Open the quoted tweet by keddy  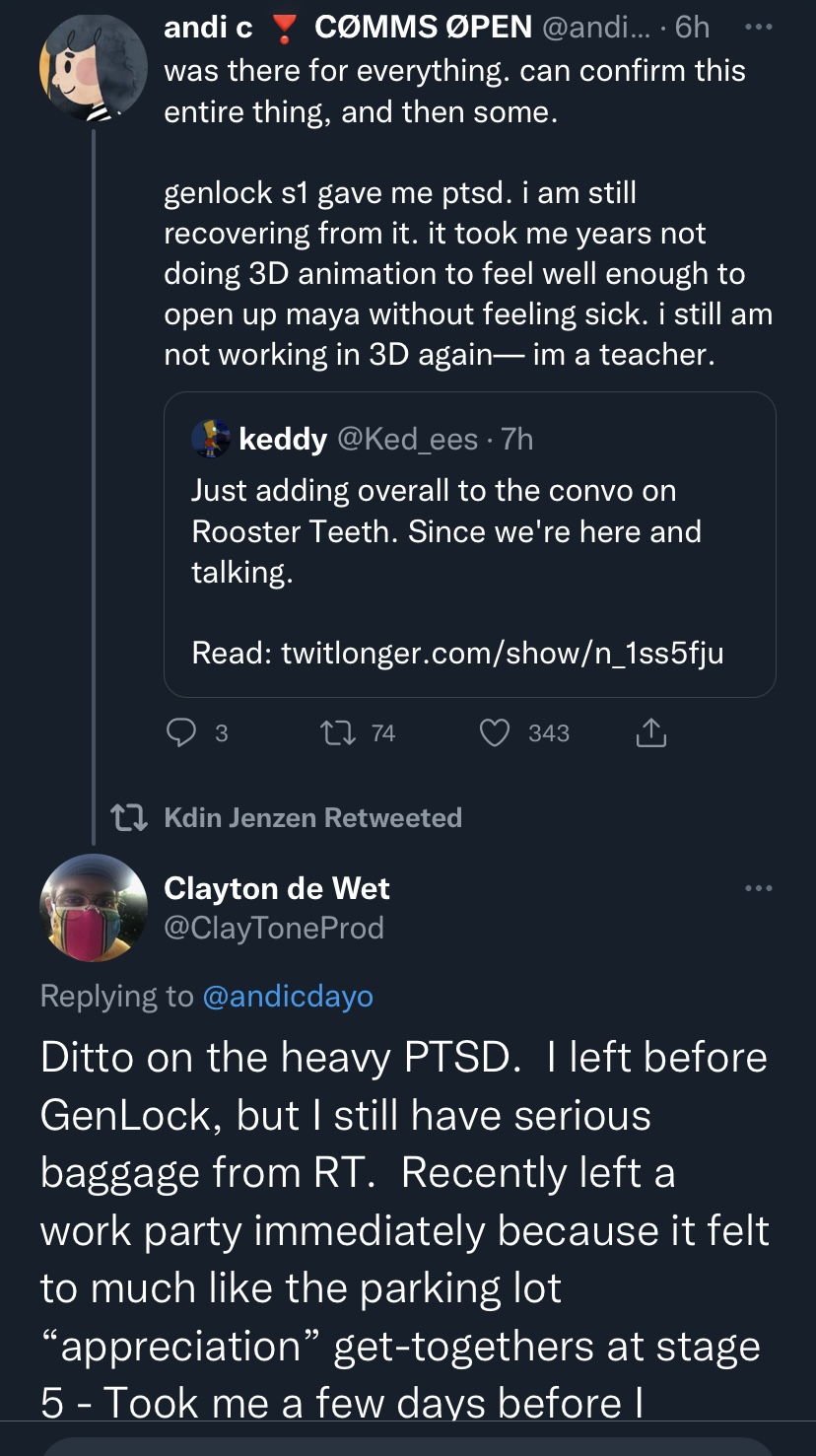(x=469, y=545)
